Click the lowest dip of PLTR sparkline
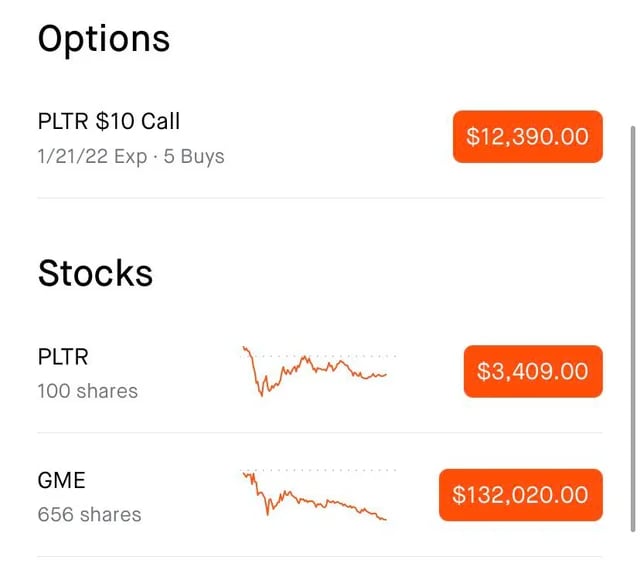The image size is (640, 563). click(261, 395)
